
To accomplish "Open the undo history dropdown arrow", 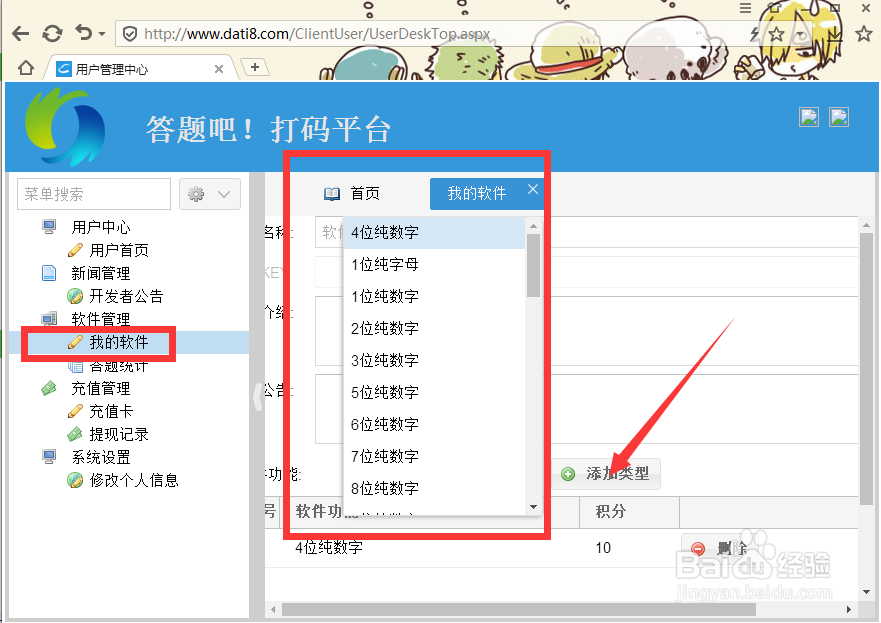I will [102, 34].
